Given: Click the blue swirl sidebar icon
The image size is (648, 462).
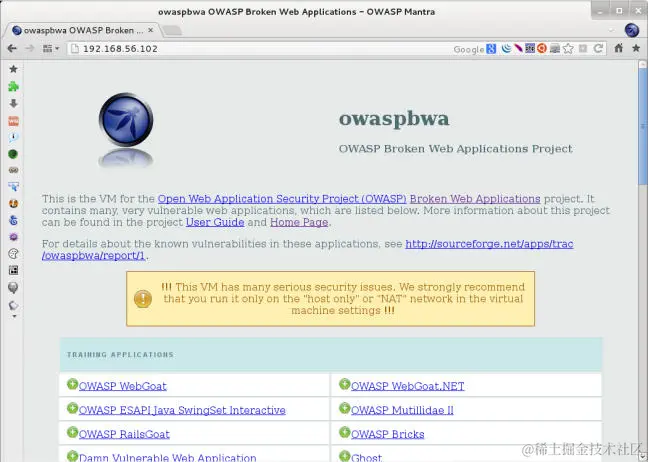Looking at the screenshot, I should 13,220.
